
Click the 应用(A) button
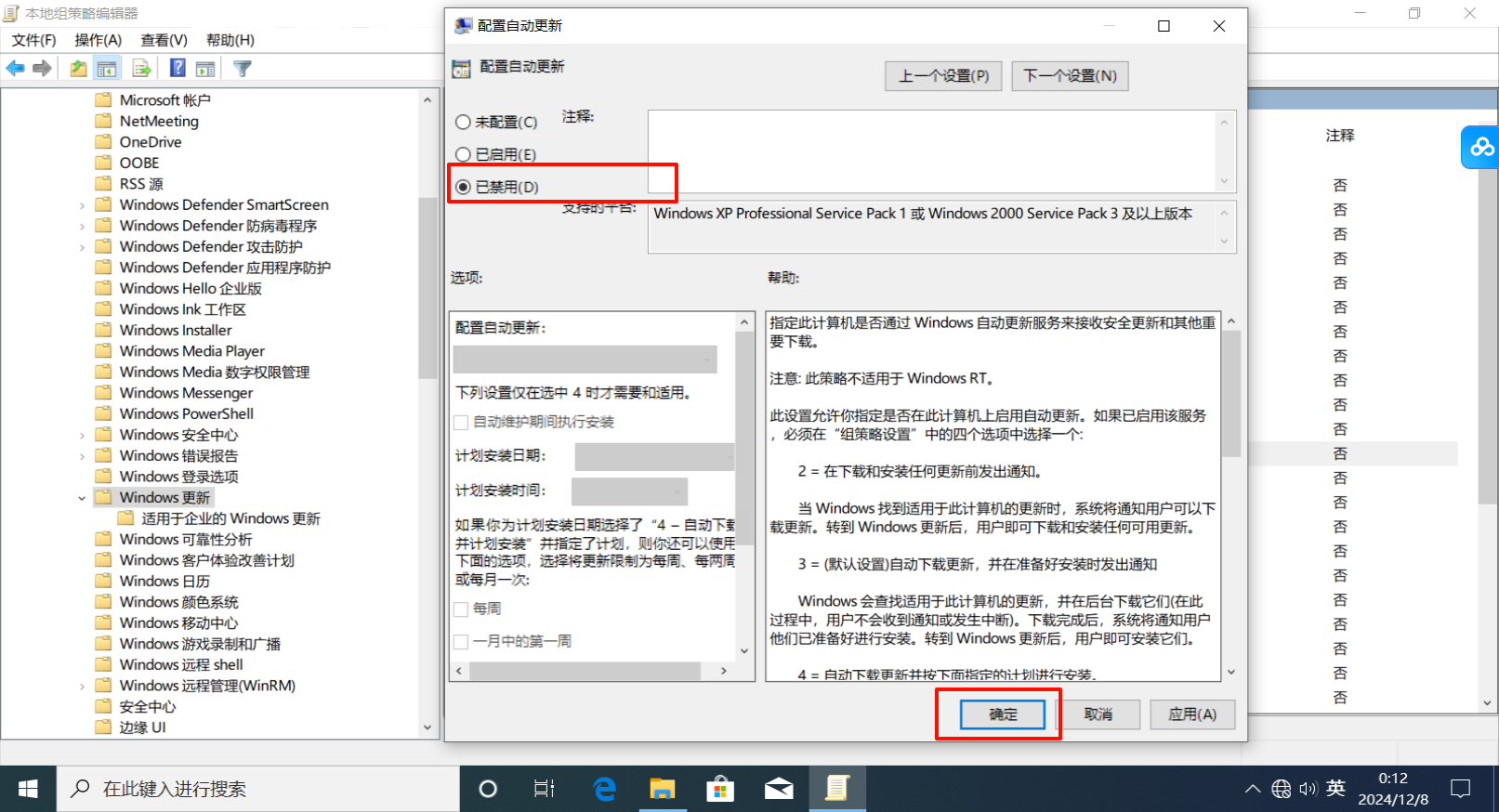1193,714
